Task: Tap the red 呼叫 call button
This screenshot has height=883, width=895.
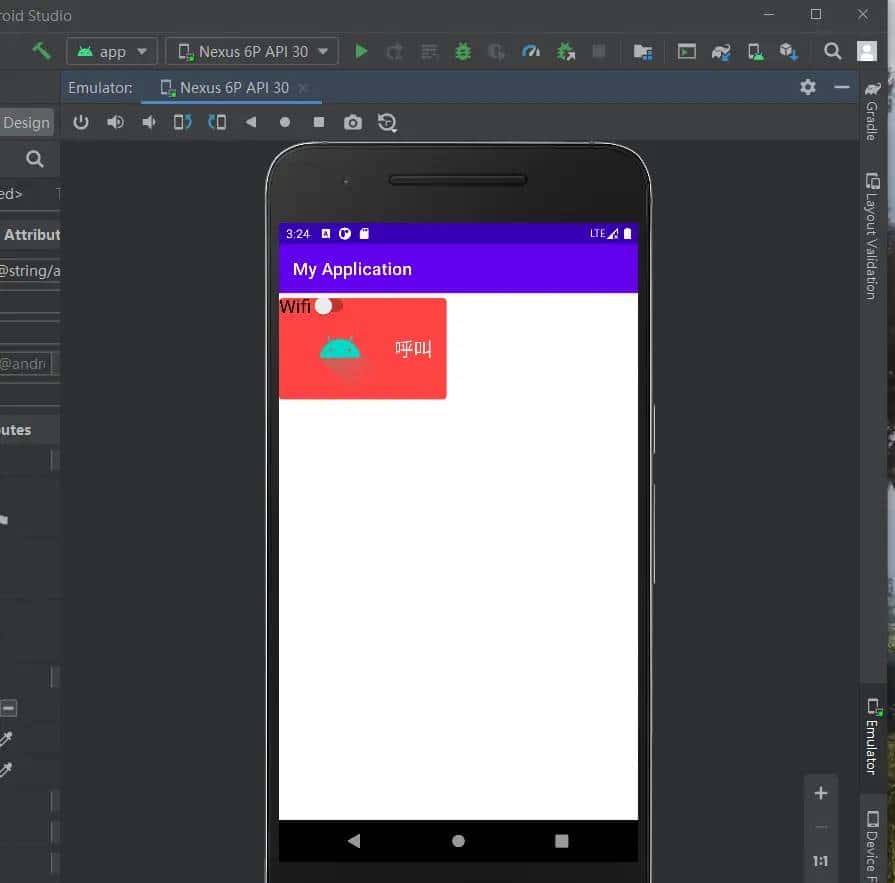Action: point(413,348)
